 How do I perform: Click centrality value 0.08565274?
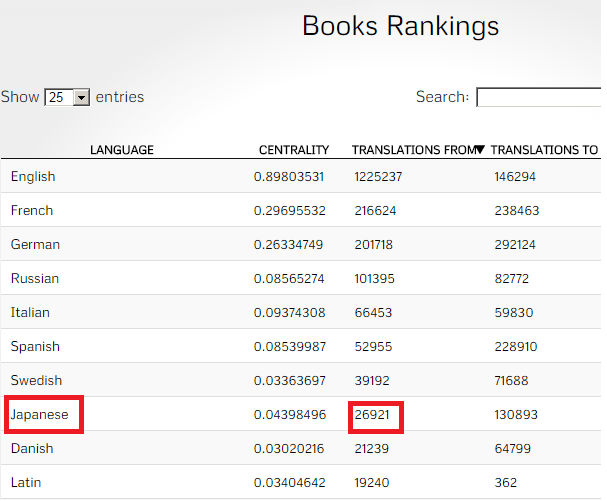tap(289, 279)
